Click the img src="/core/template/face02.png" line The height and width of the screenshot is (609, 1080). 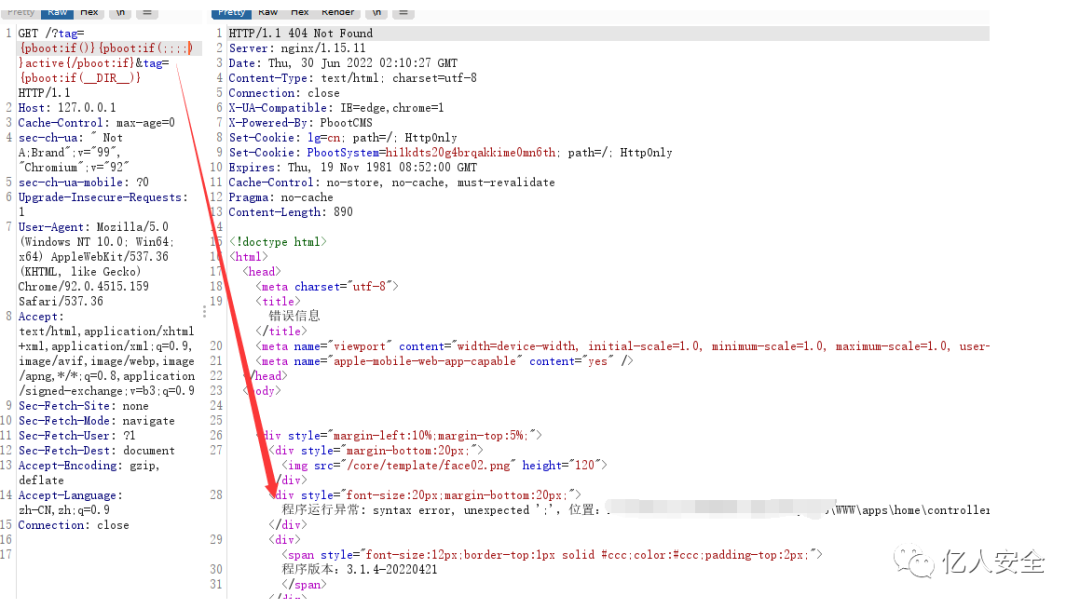click(444, 466)
